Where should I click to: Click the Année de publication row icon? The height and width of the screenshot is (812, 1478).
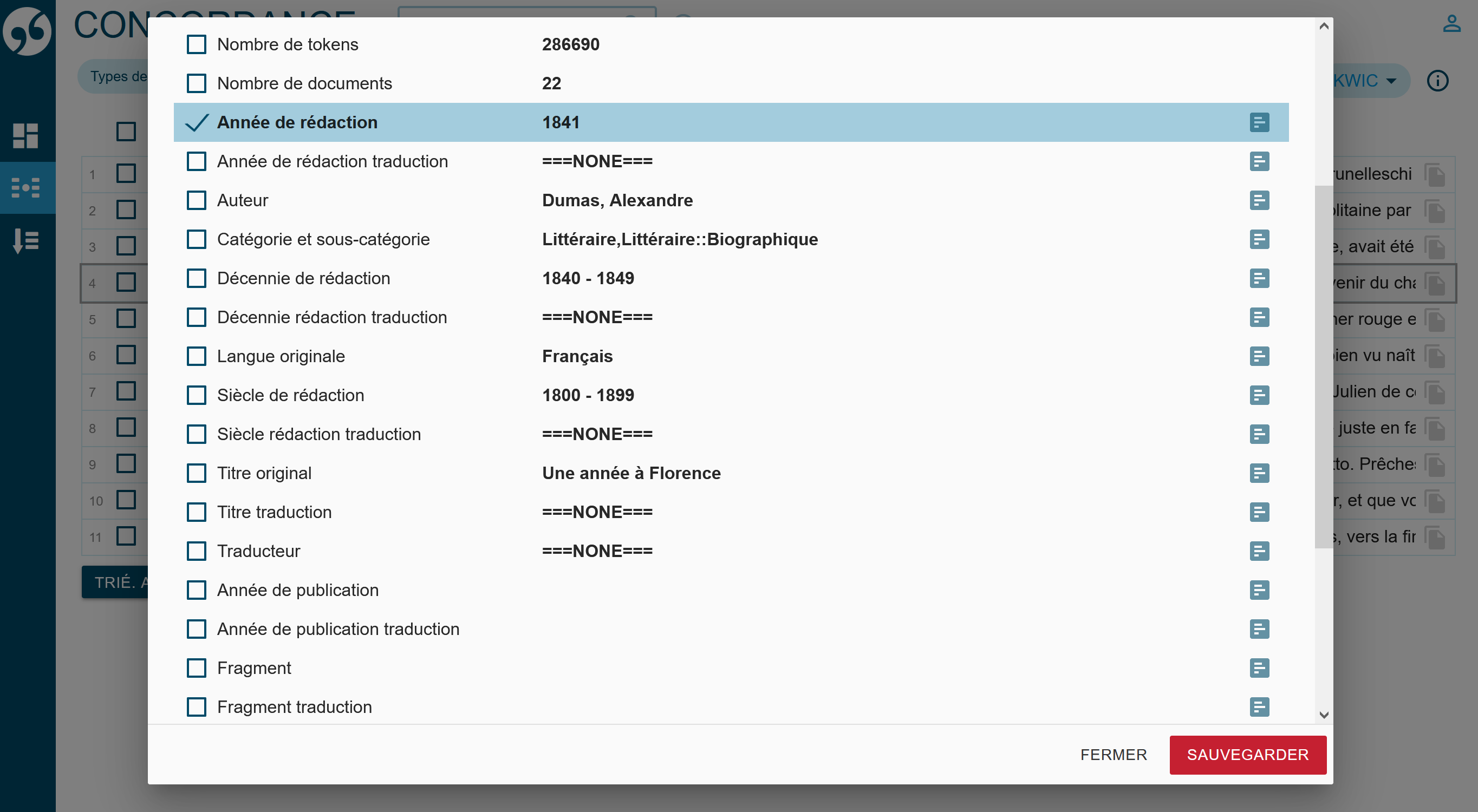1259,590
